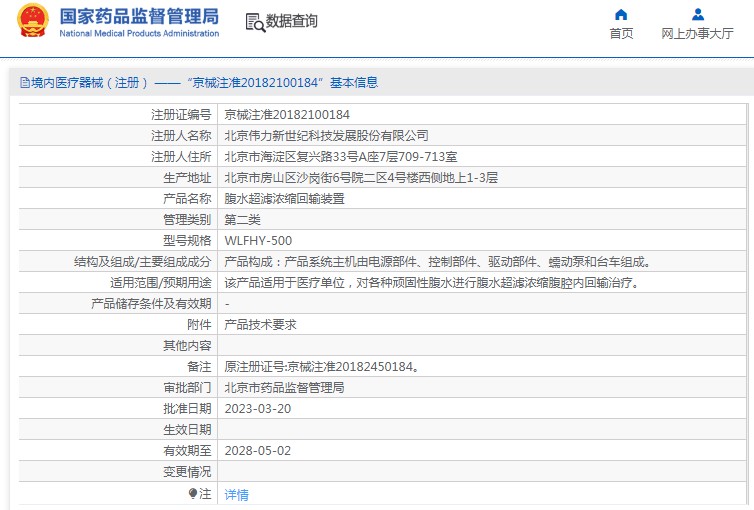
Task: Click the 网上办事大厅 text label
Action: (697, 34)
